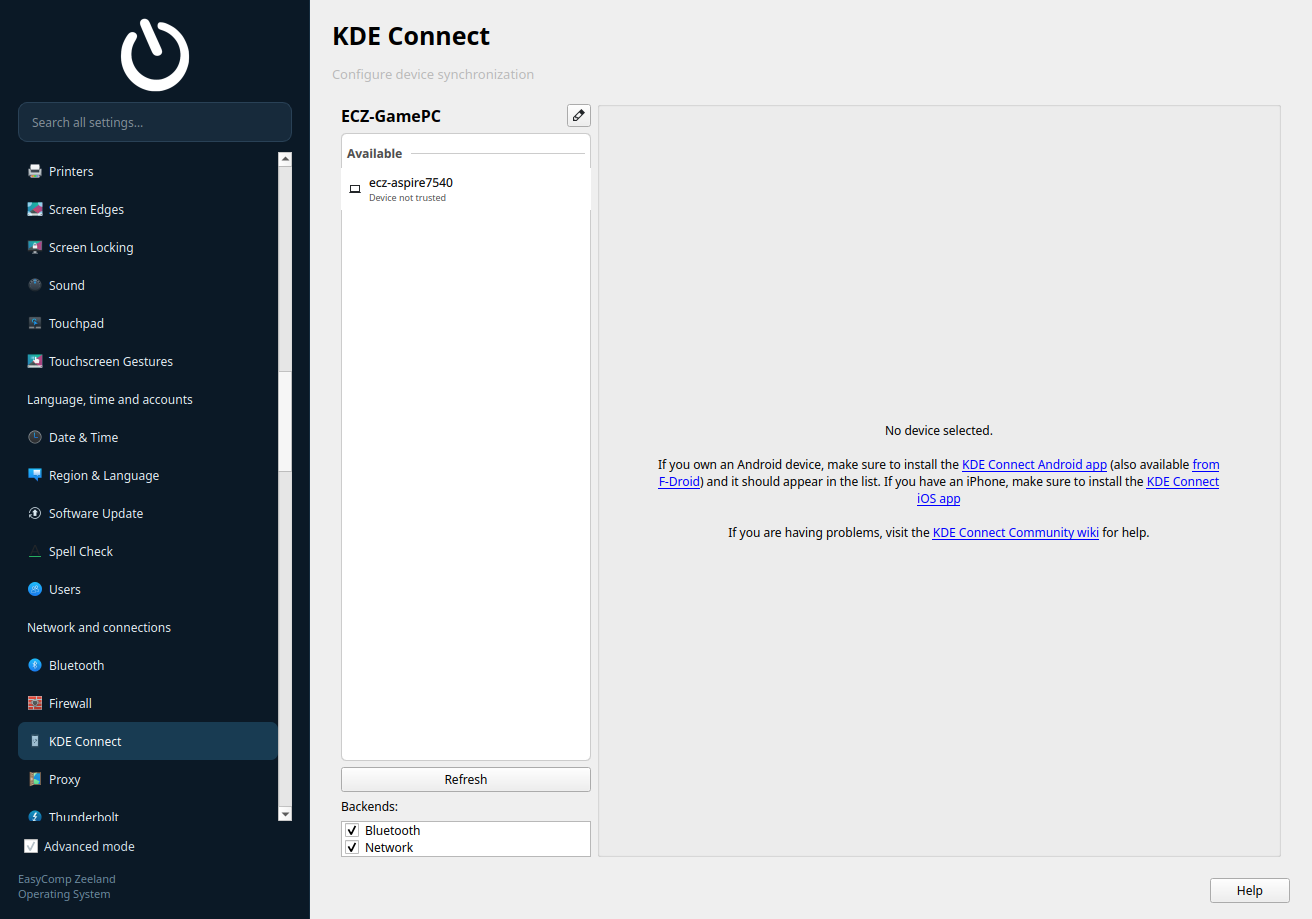Viewport: 1312px width, 919px height.
Task: Click the Date & Time clock icon
Action: [35, 437]
